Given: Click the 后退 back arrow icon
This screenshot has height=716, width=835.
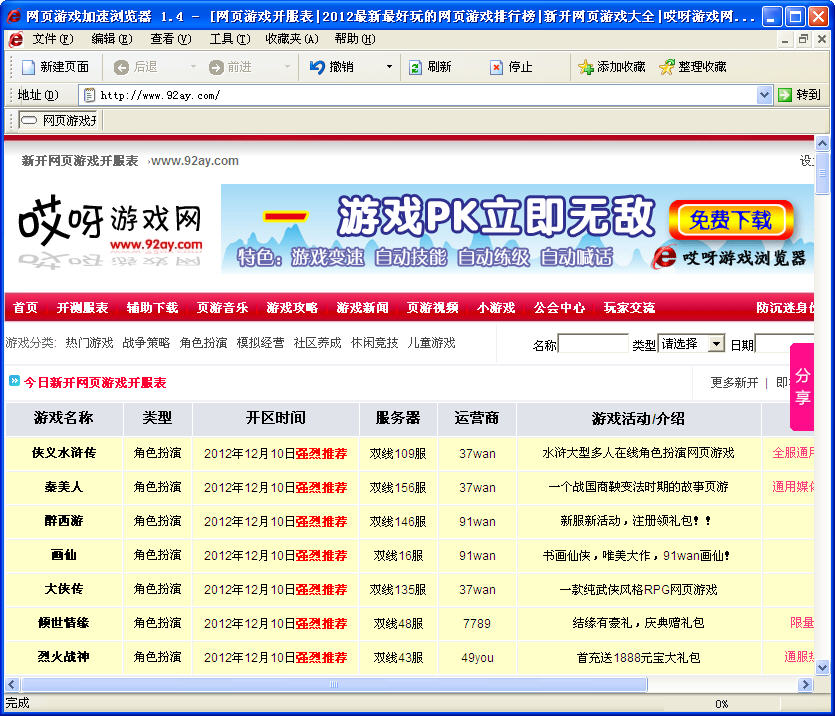Looking at the screenshot, I should coord(121,67).
